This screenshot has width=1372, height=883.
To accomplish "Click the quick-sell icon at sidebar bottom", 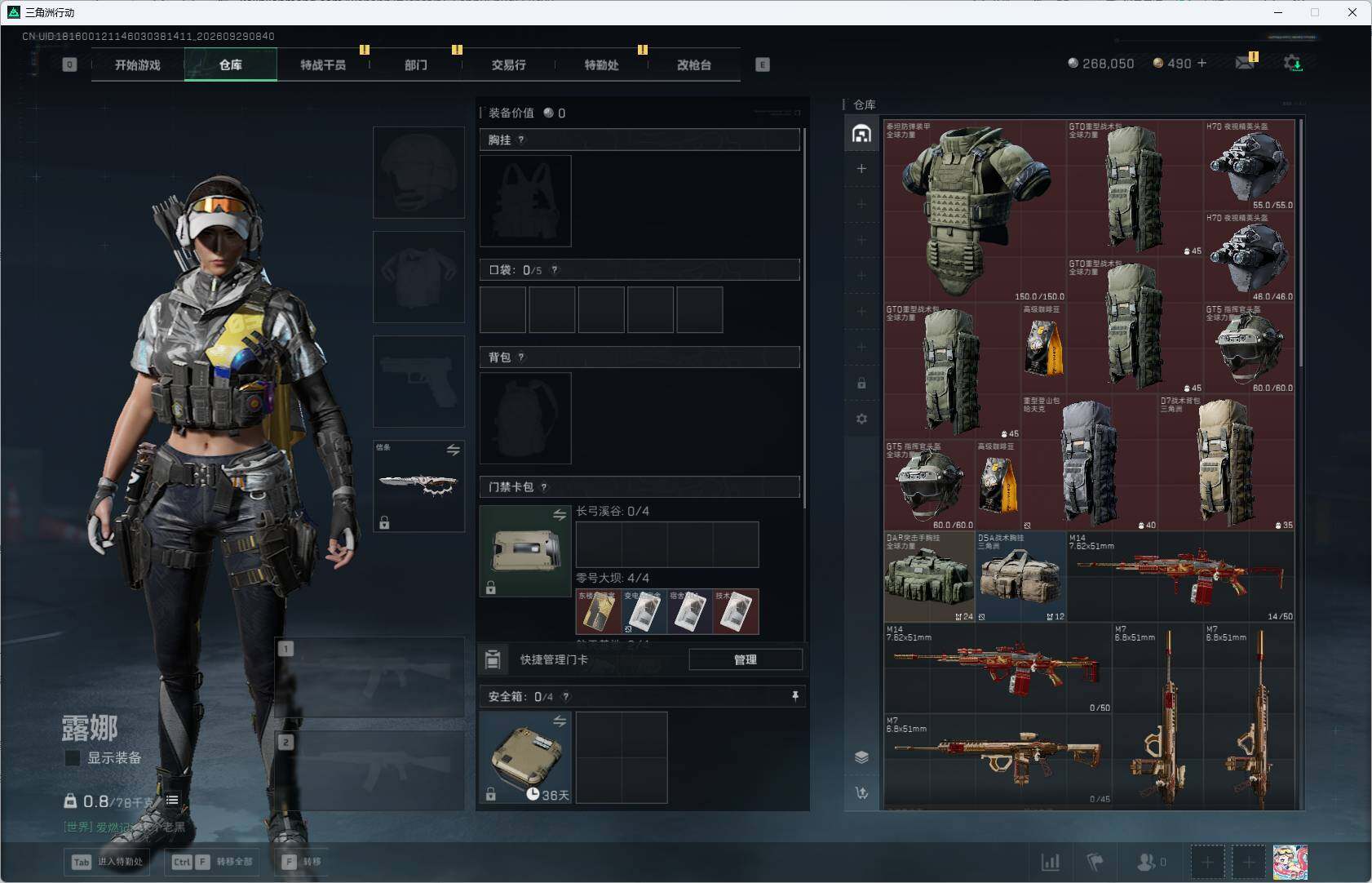I will point(861,792).
